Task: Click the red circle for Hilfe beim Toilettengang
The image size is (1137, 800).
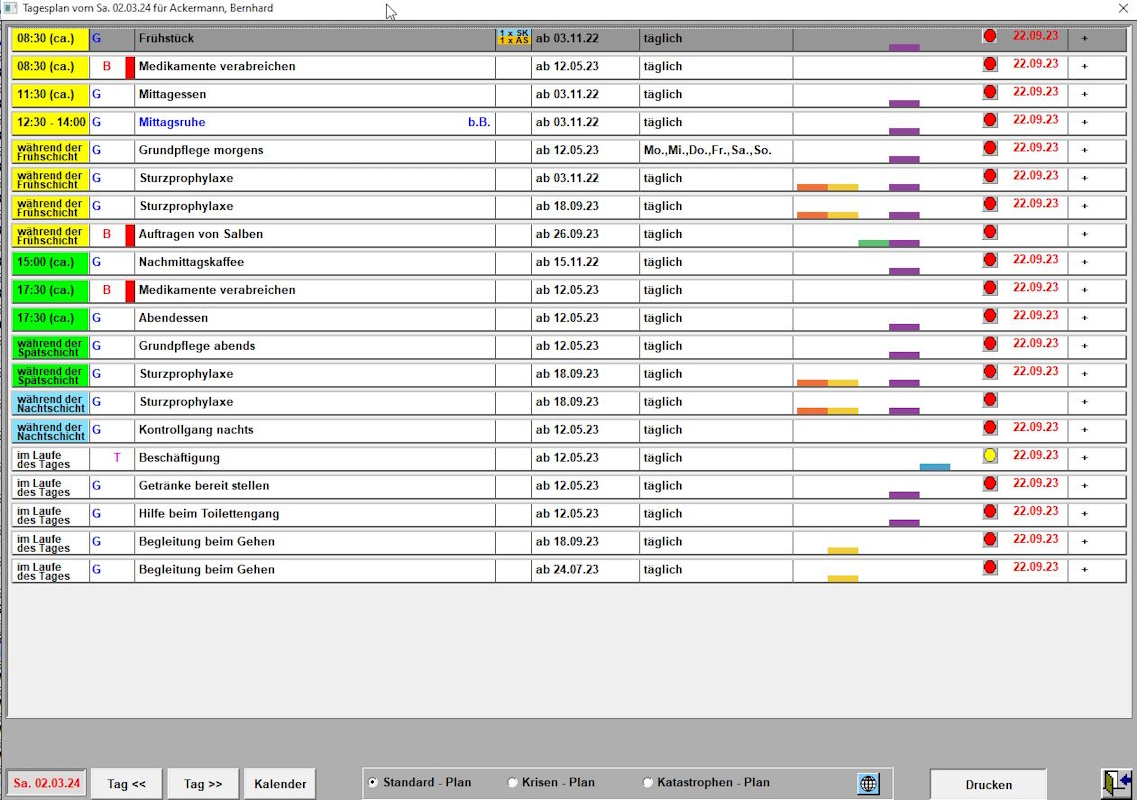Action: tap(990, 512)
